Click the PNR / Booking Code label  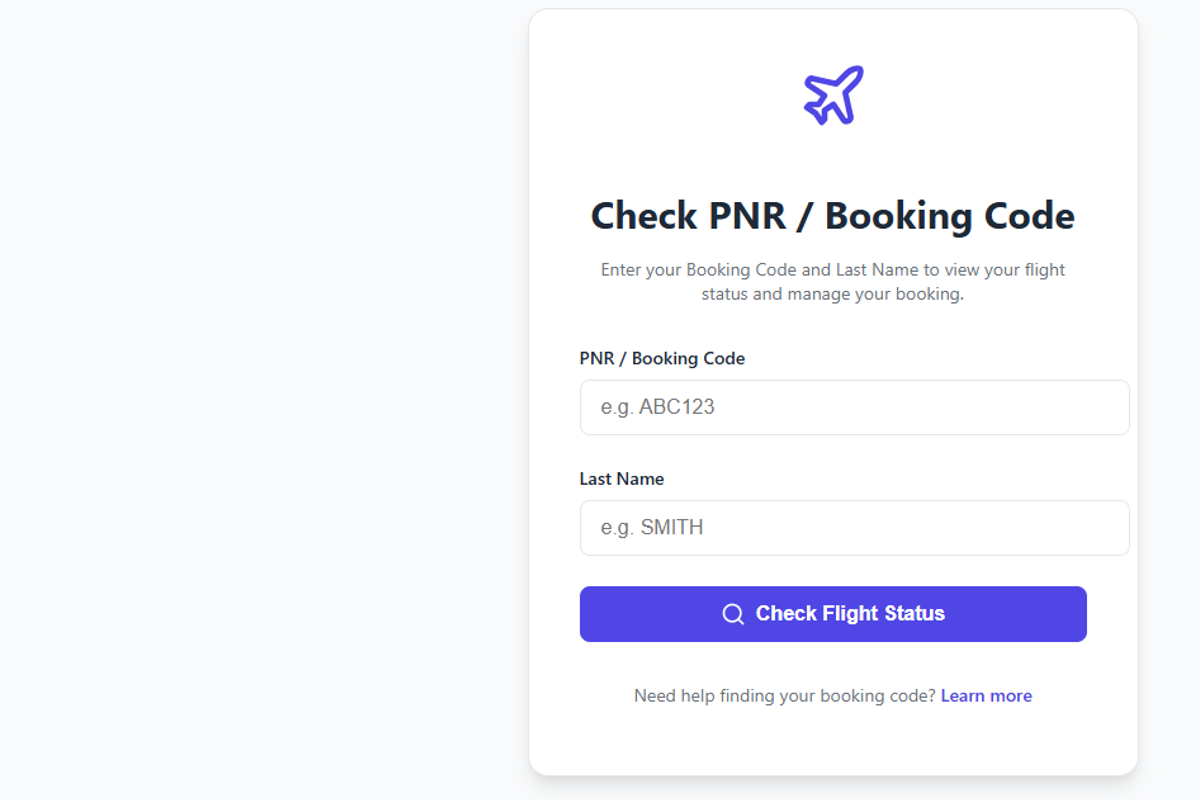pyautogui.click(x=662, y=358)
